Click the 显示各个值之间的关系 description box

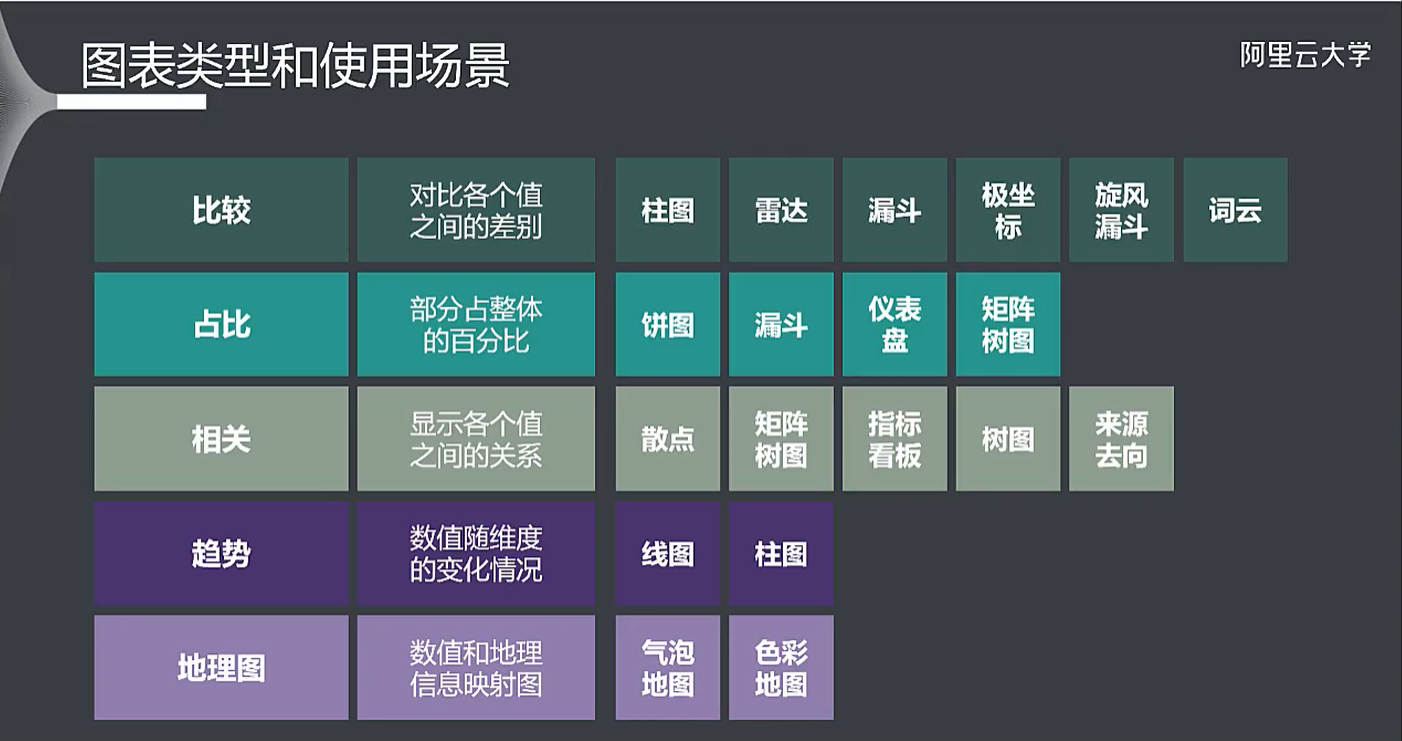point(476,439)
